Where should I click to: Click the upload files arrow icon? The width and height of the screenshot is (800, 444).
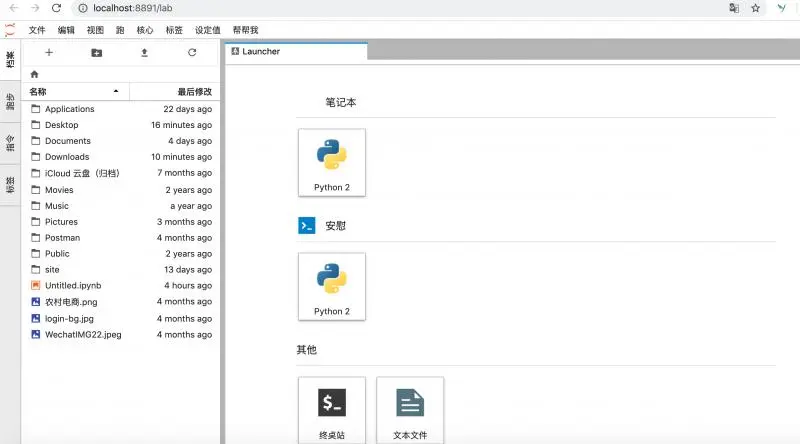144,53
